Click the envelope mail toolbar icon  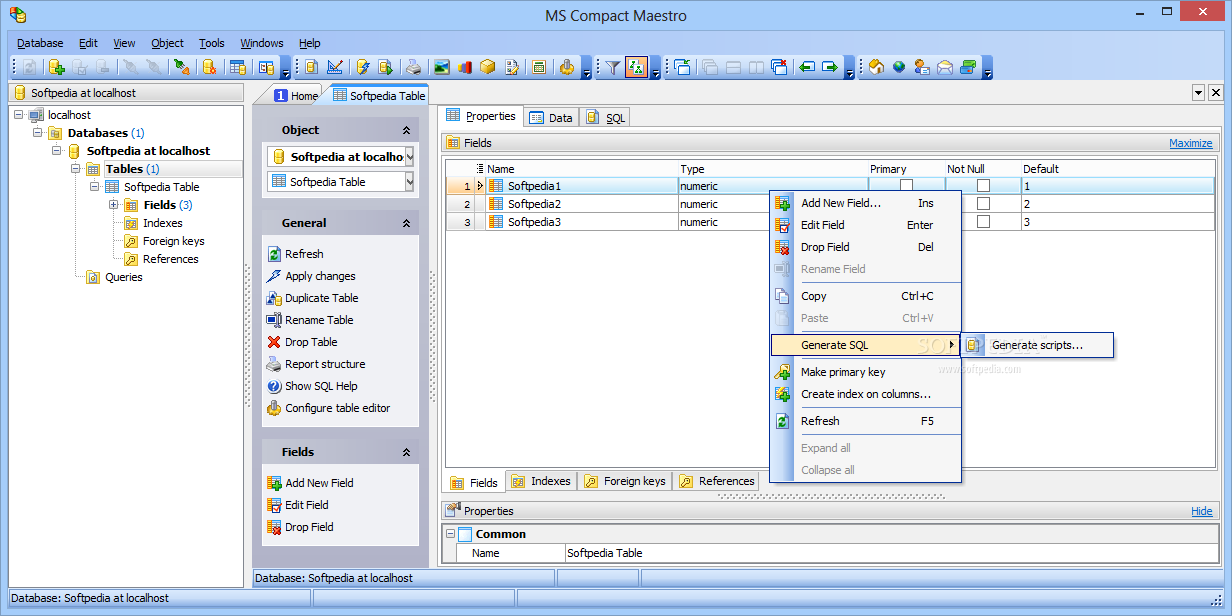click(x=945, y=67)
